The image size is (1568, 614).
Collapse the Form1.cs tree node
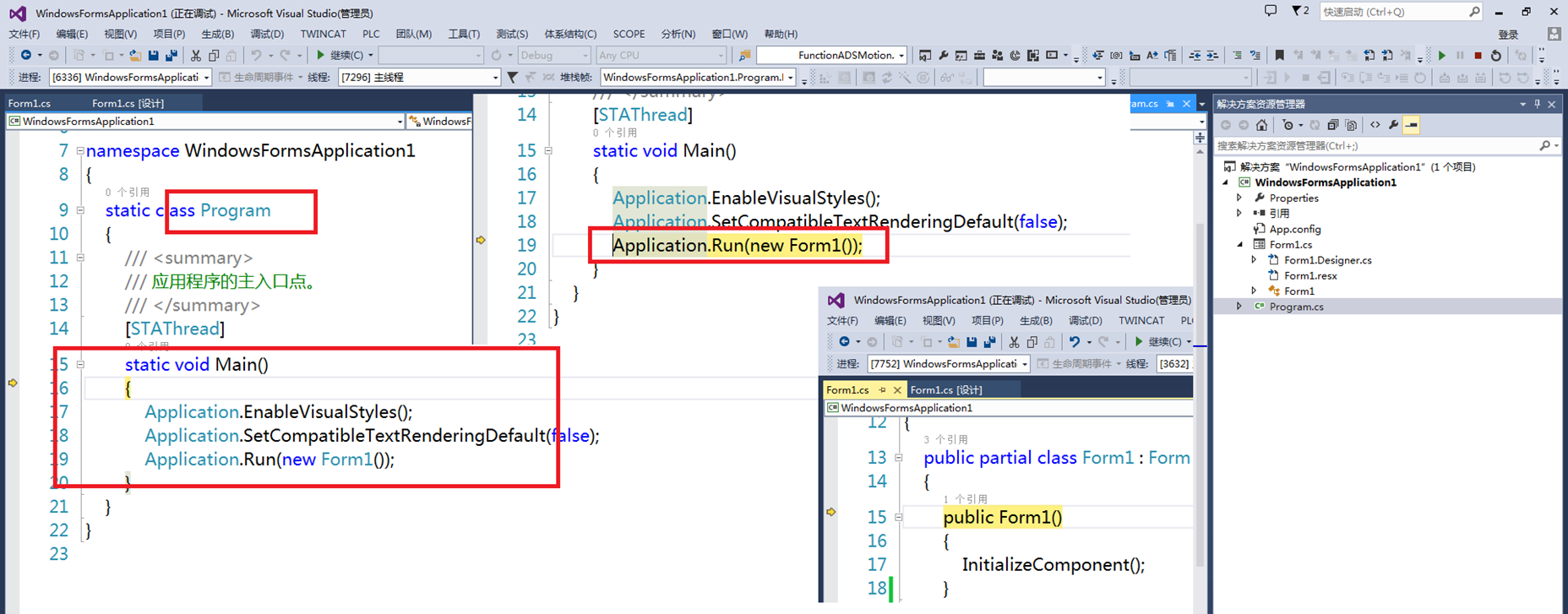click(1239, 245)
